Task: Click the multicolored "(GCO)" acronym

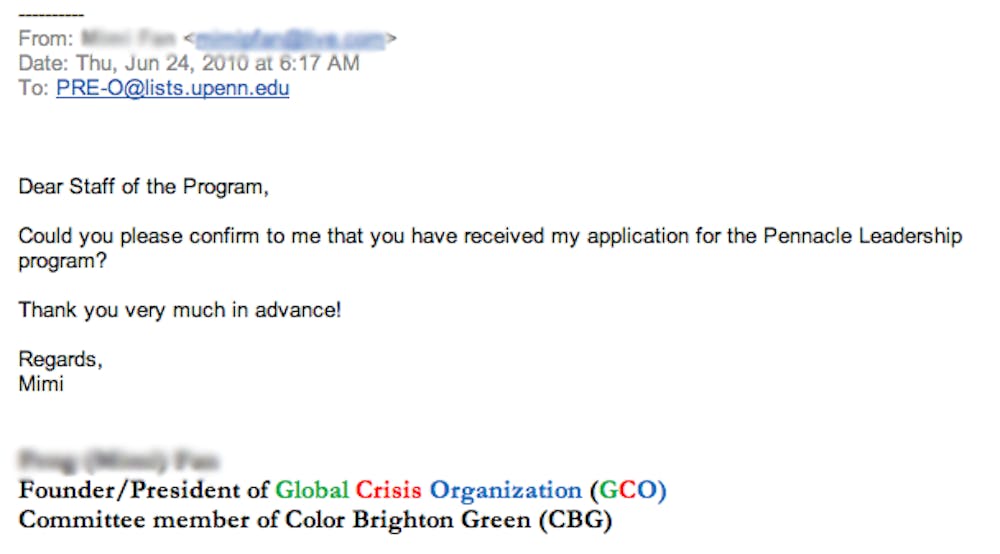Action: coord(627,491)
